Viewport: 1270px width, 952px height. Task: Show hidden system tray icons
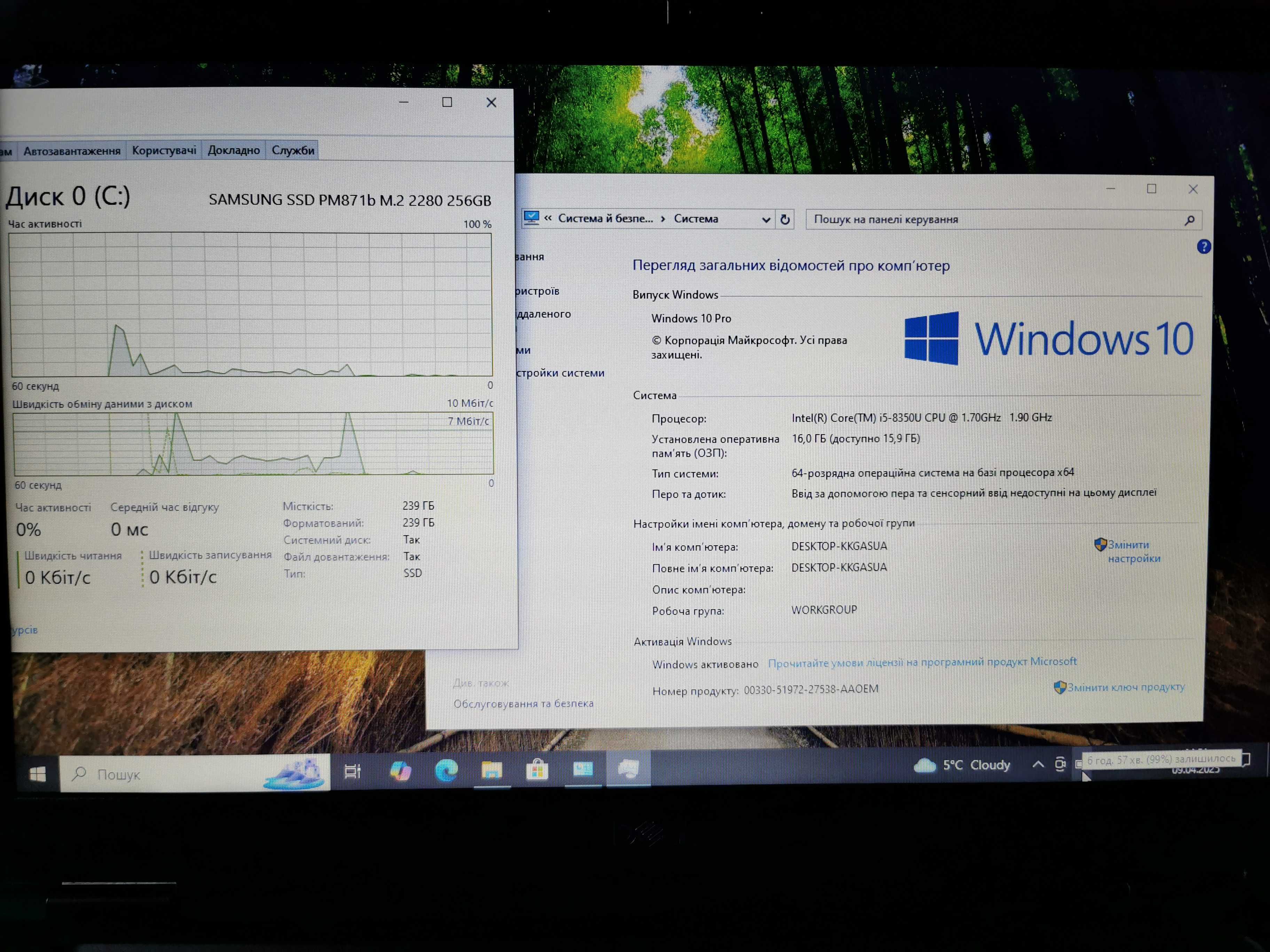[1038, 764]
